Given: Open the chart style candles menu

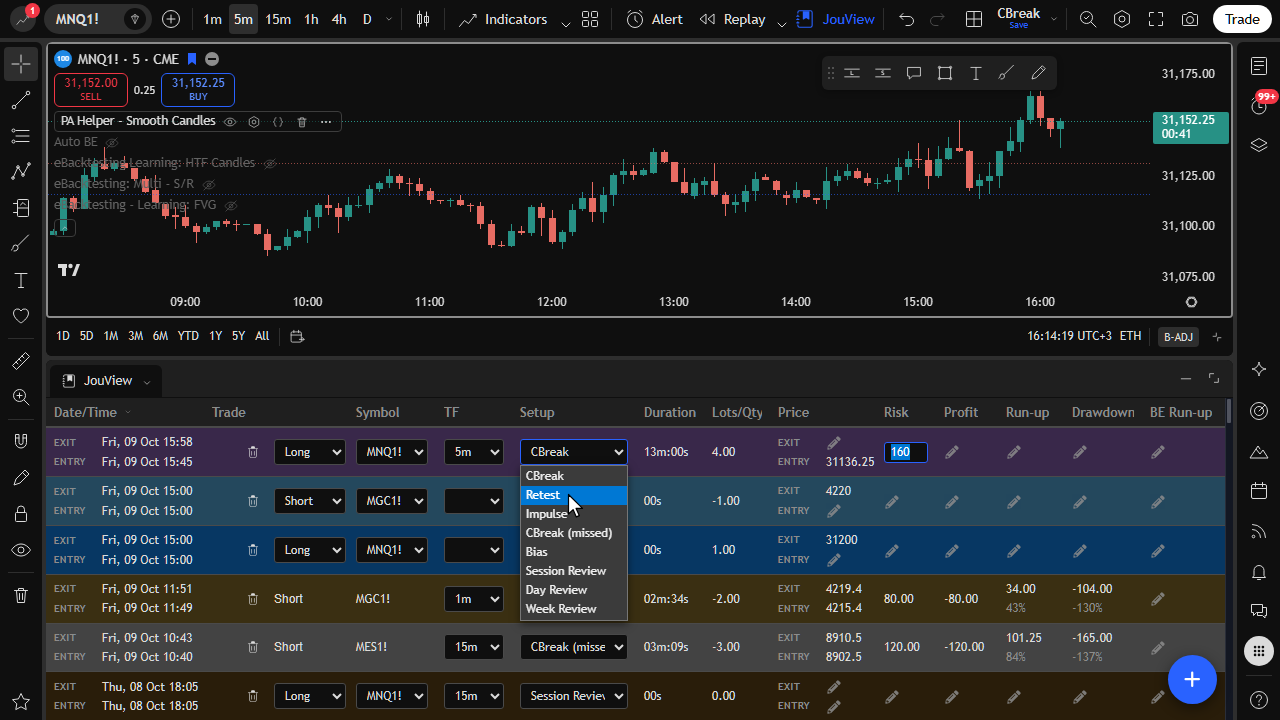Looking at the screenshot, I should (x=423, y=19).
